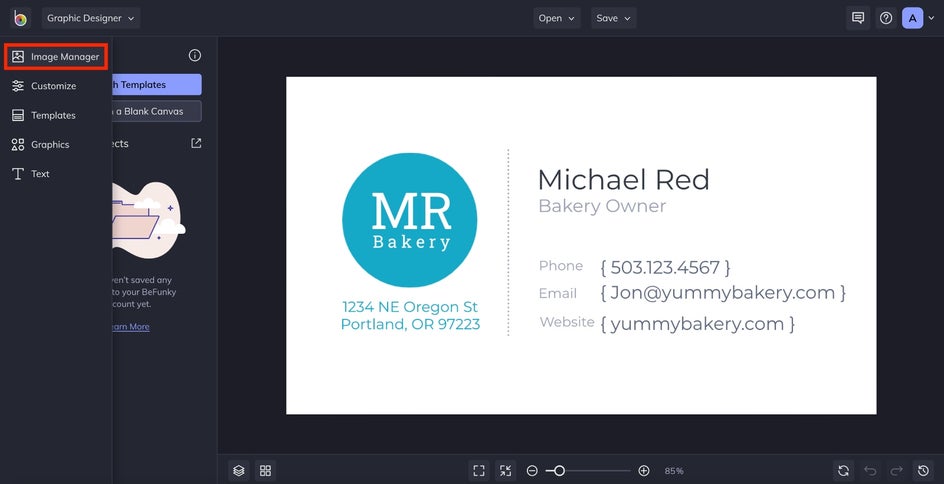
Task: Click the collapse-to-fill screen icon
Action: [x=505, y=471]
